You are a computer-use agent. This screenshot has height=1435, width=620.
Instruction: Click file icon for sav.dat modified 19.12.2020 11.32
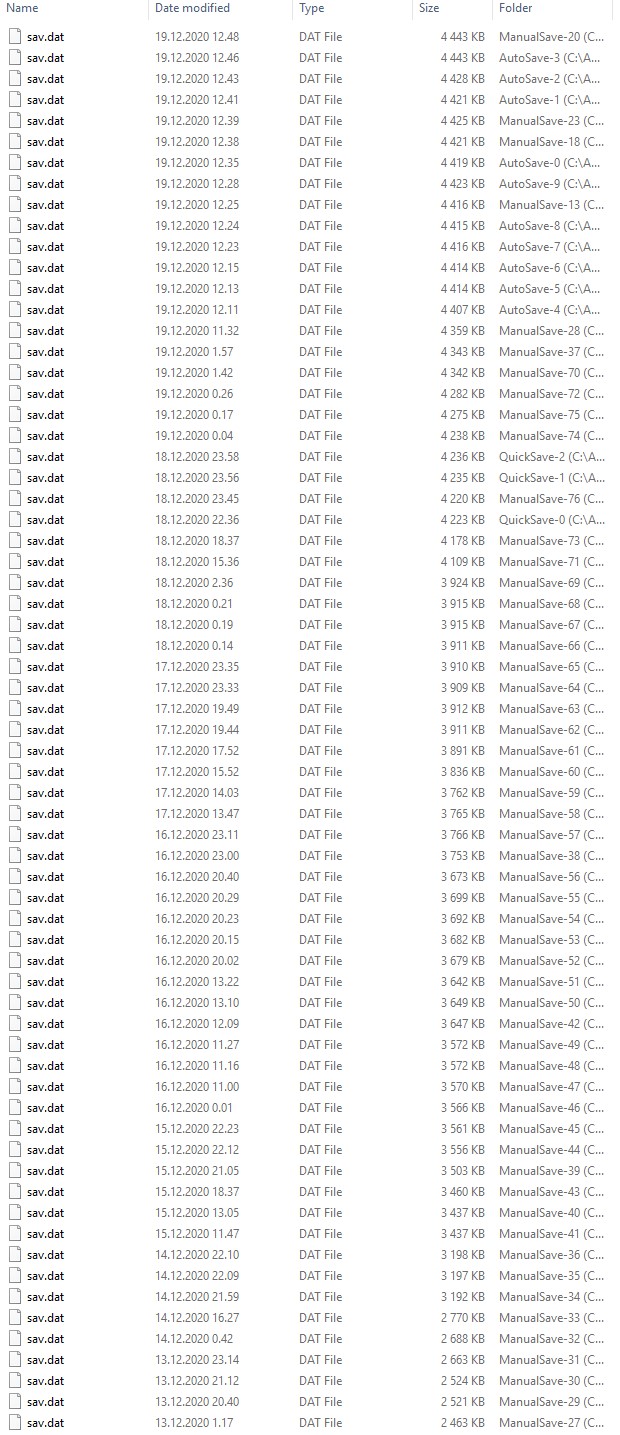14,330
